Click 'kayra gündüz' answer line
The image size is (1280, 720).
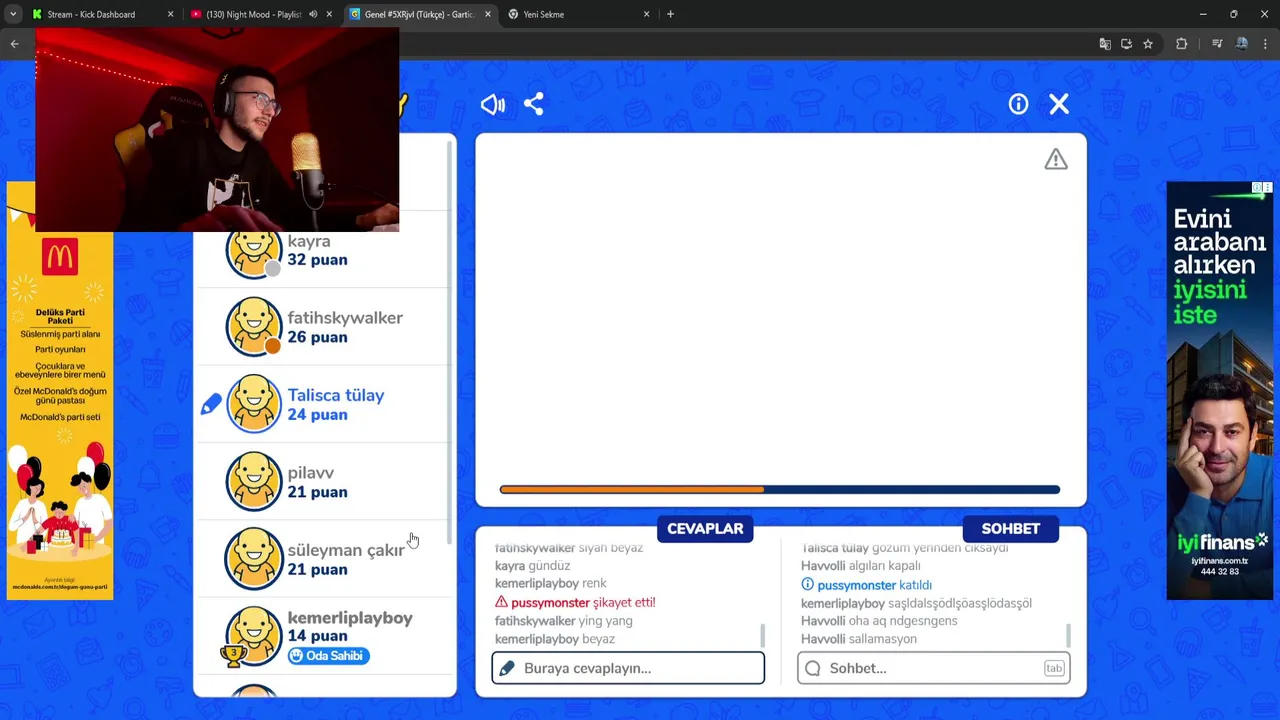coord(533,566)
